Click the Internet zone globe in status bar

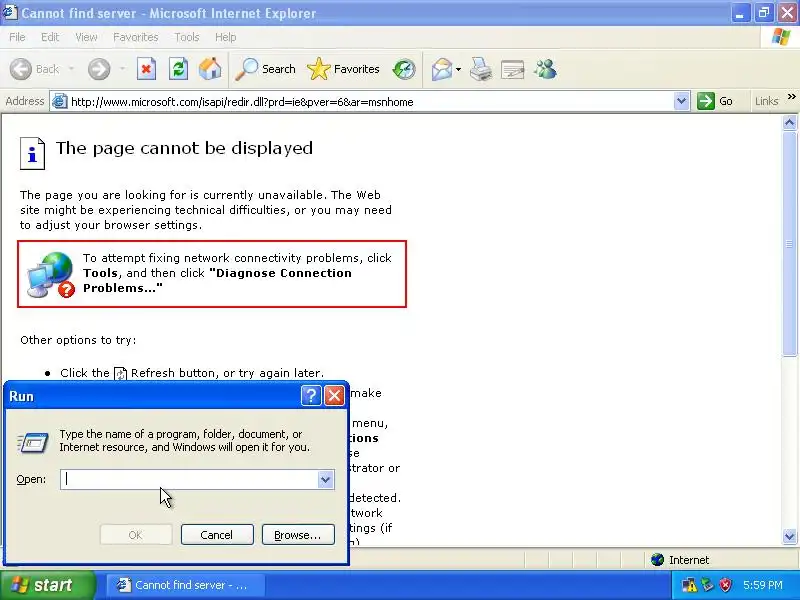(x=657, y=560)
